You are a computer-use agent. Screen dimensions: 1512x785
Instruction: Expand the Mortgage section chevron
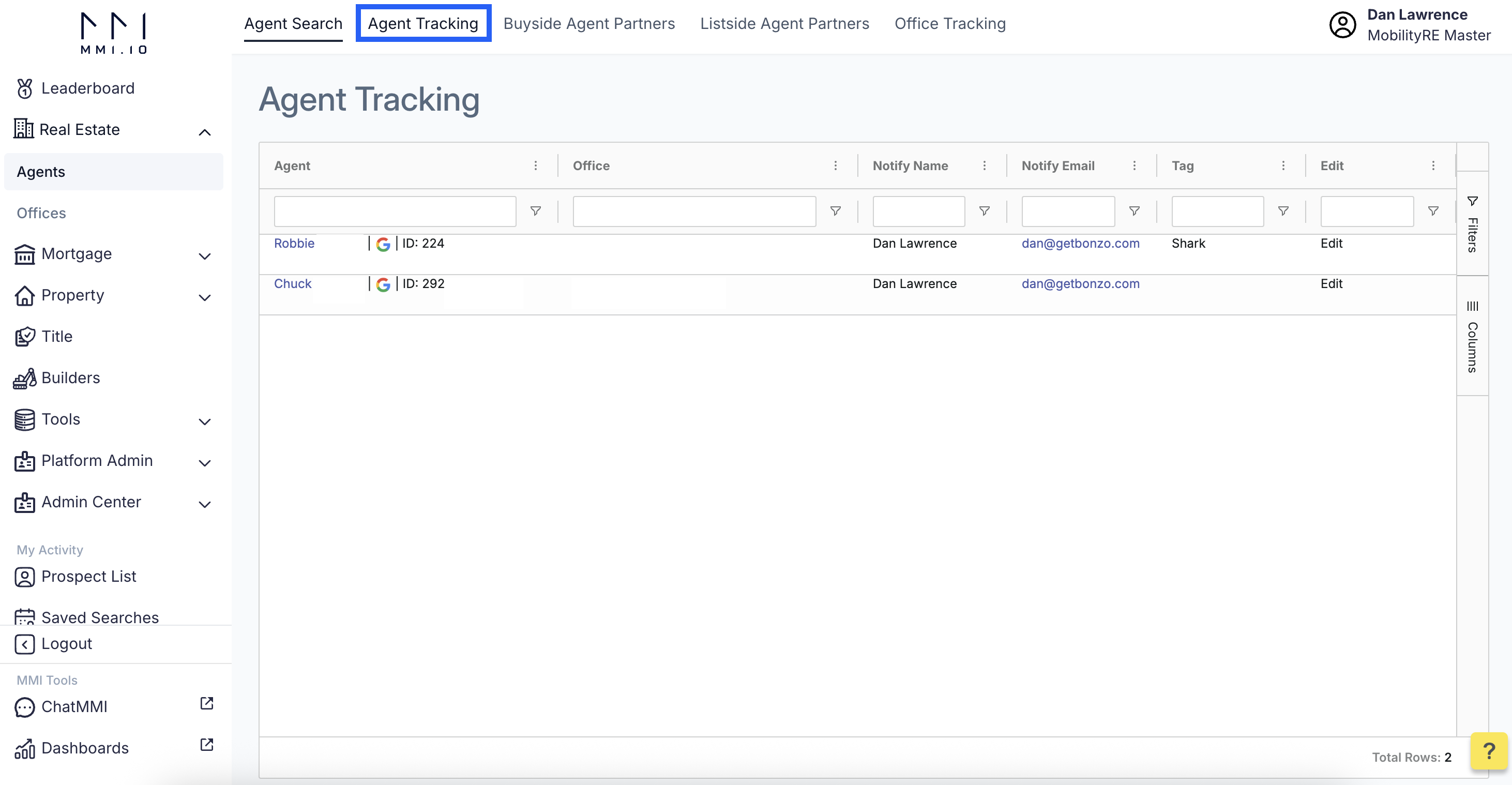[204, 256]
